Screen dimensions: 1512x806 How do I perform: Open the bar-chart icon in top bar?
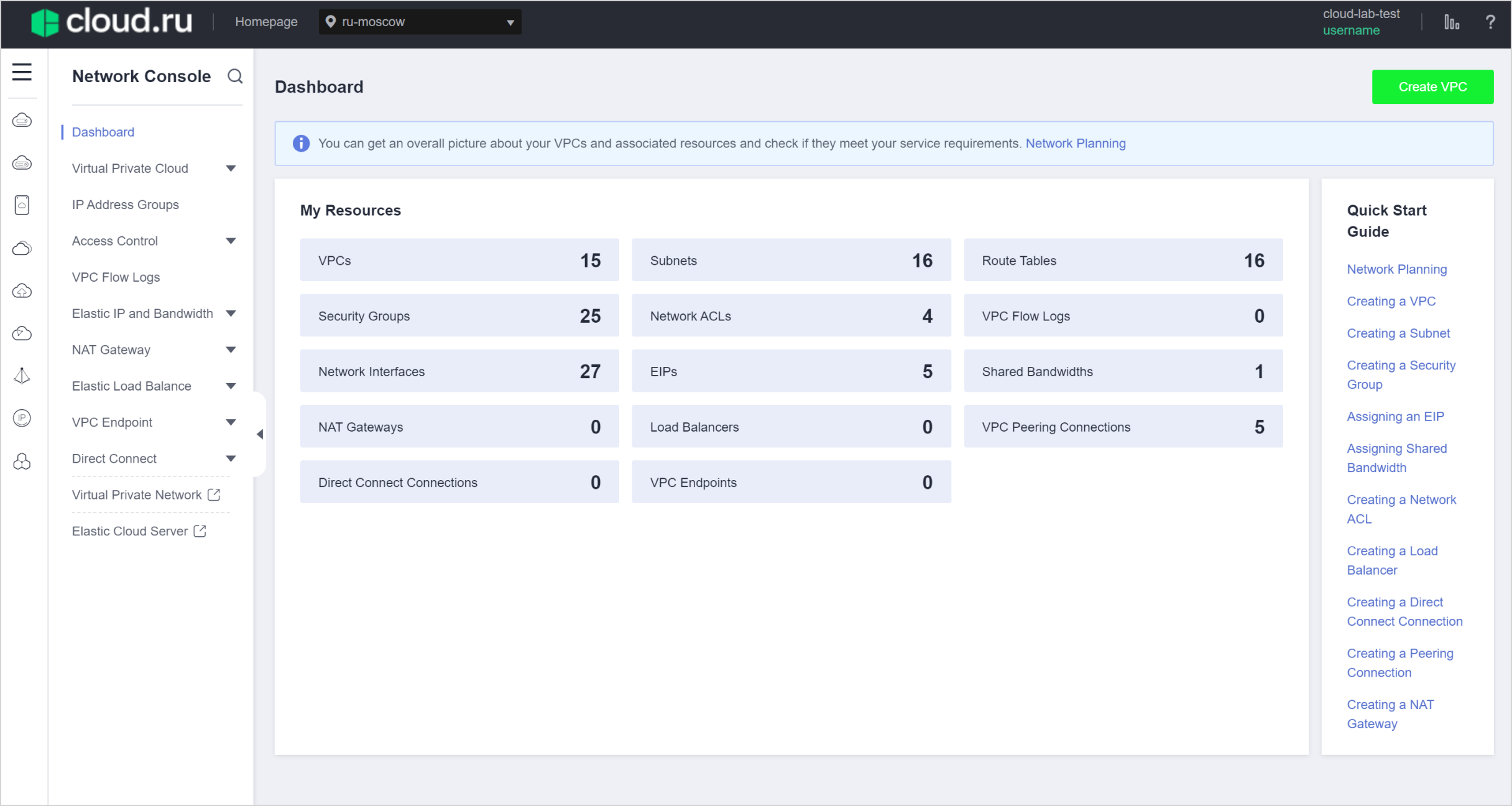pyautogui.click(x=1451, y=22)
